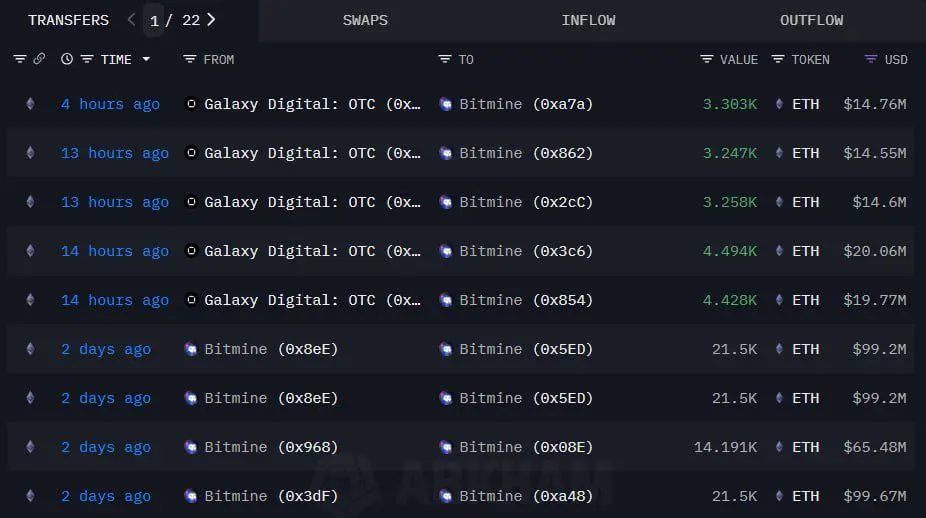Click the 4.428K value
This screenshot has width=926, height=518.
730,301
